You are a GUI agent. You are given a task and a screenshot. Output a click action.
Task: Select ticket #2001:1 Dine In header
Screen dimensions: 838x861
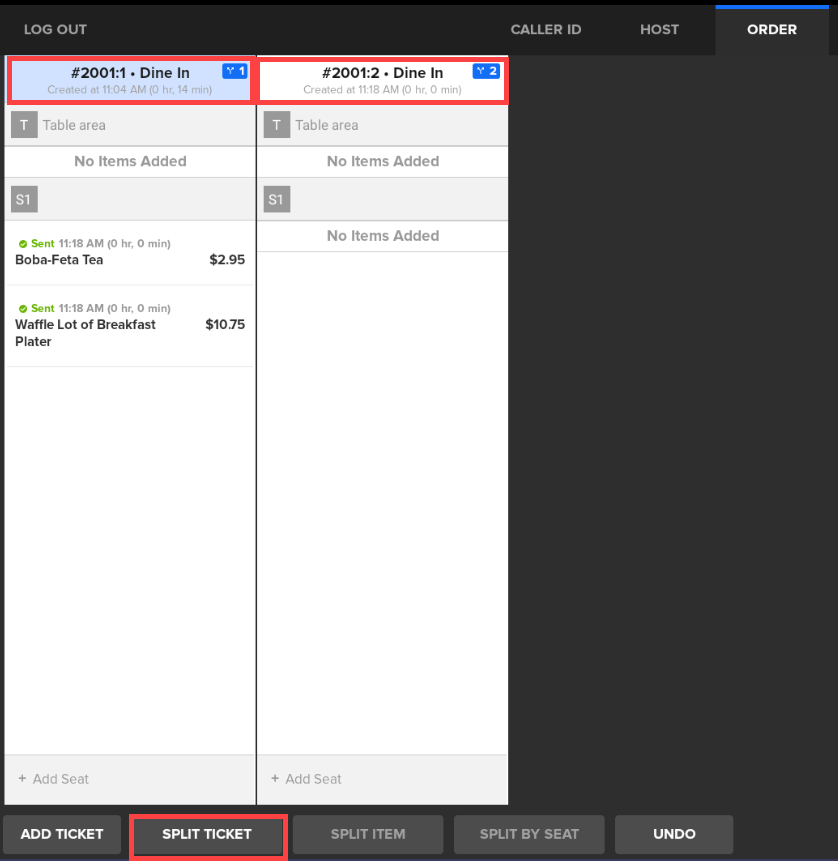130,80
